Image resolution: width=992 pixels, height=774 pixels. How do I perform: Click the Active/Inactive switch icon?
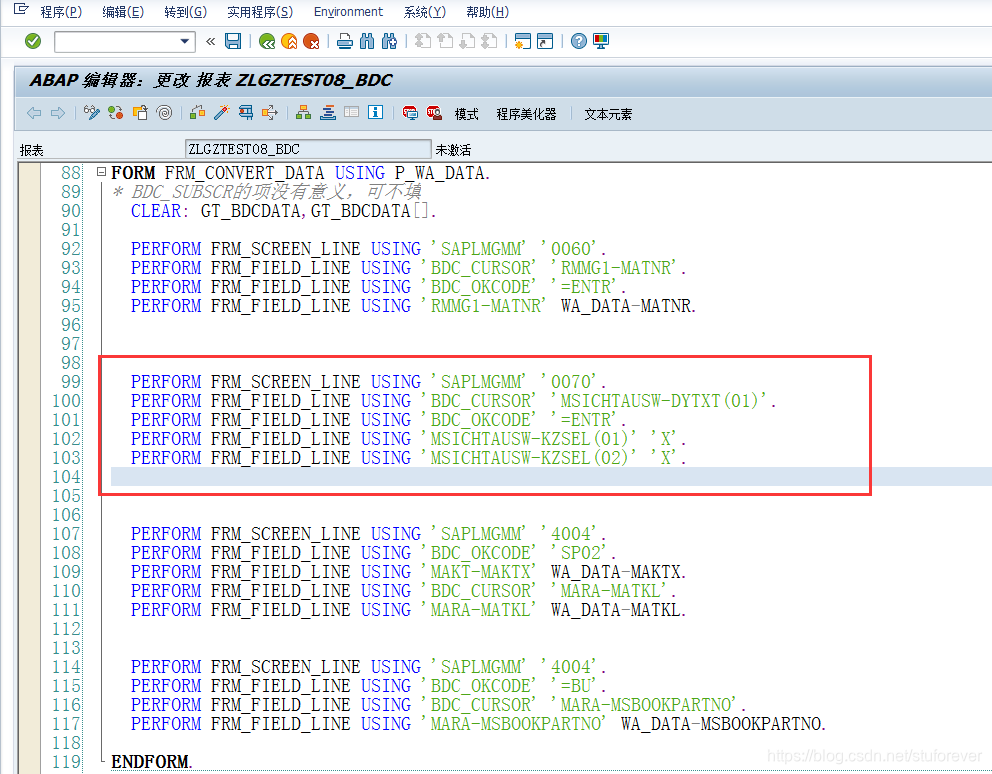(x=116, y=113)
